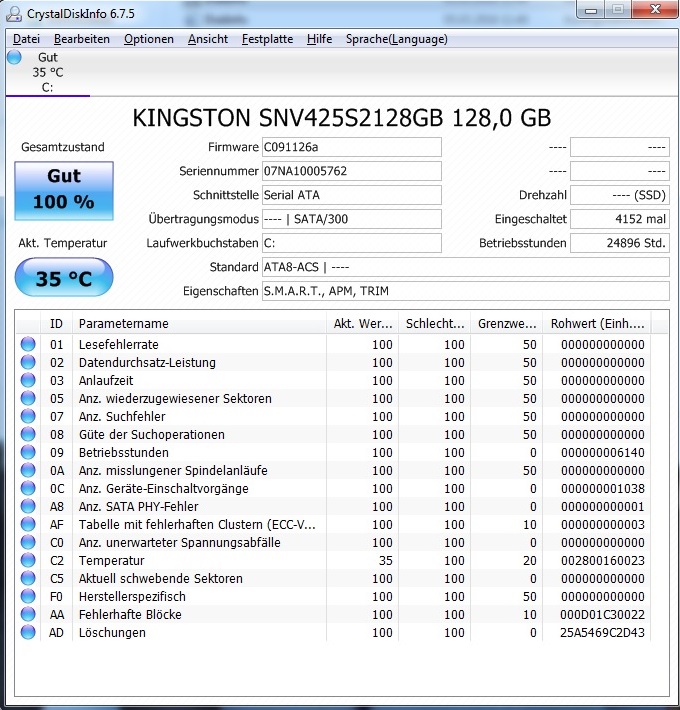
Task: Click the Betriebsstunden field 24896 Std.
Action: [x=619, y=243]
